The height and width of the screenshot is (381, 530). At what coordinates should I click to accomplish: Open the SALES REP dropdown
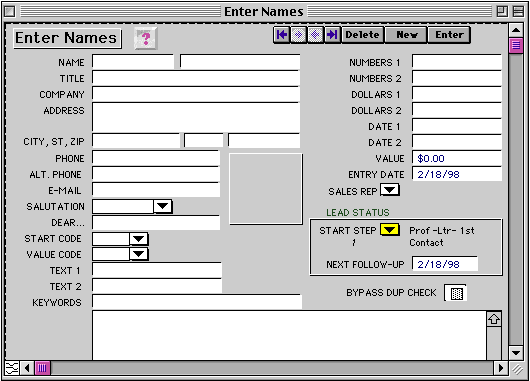pos(390,190)
